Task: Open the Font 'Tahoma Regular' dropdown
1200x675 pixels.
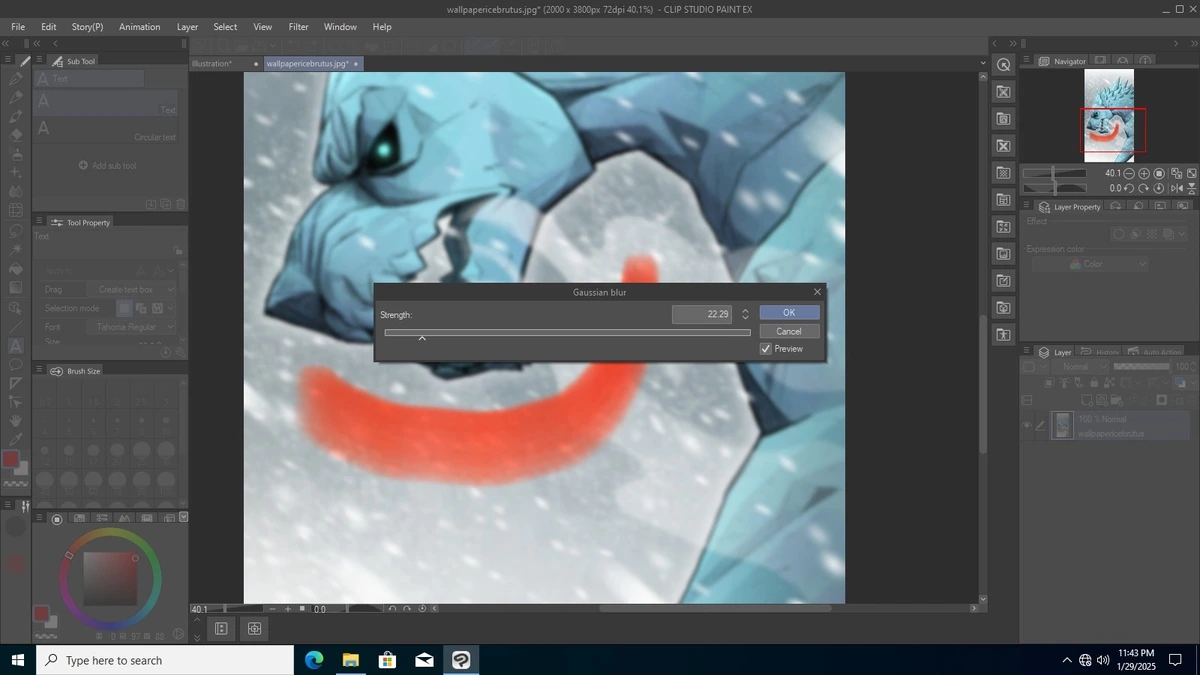Action: 130,327
